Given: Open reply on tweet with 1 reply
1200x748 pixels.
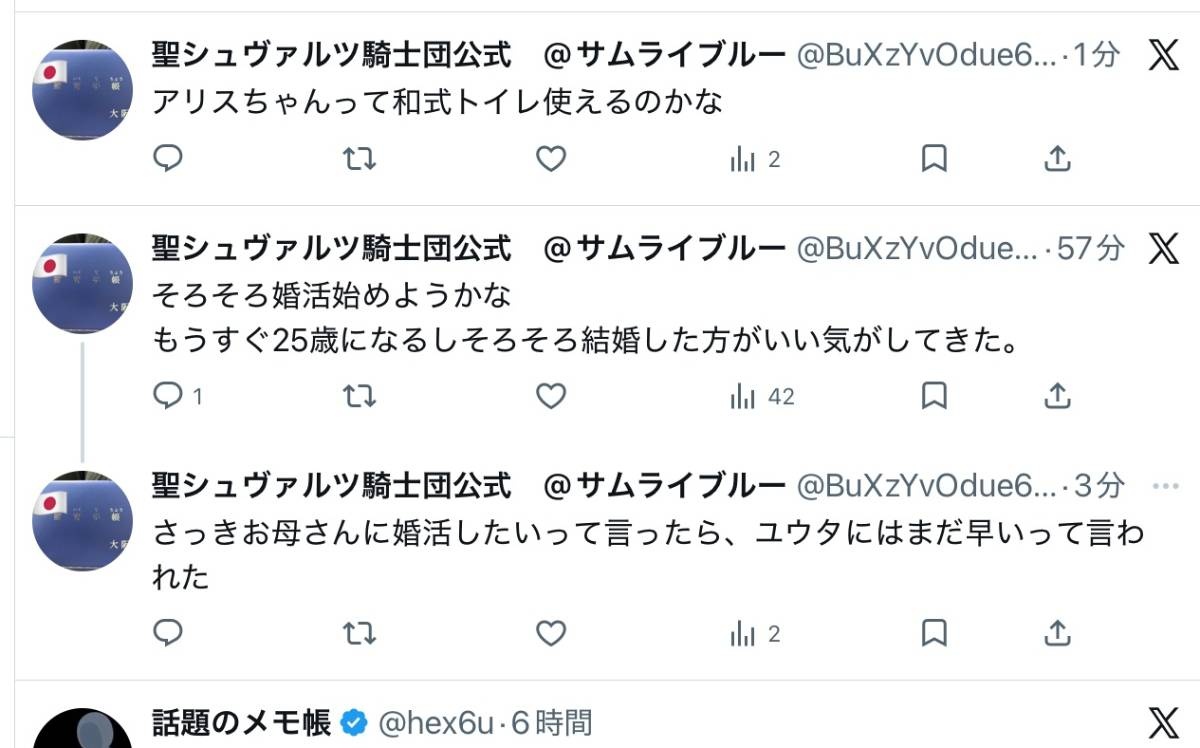Looking at the screenshot, I should point(168,397).
